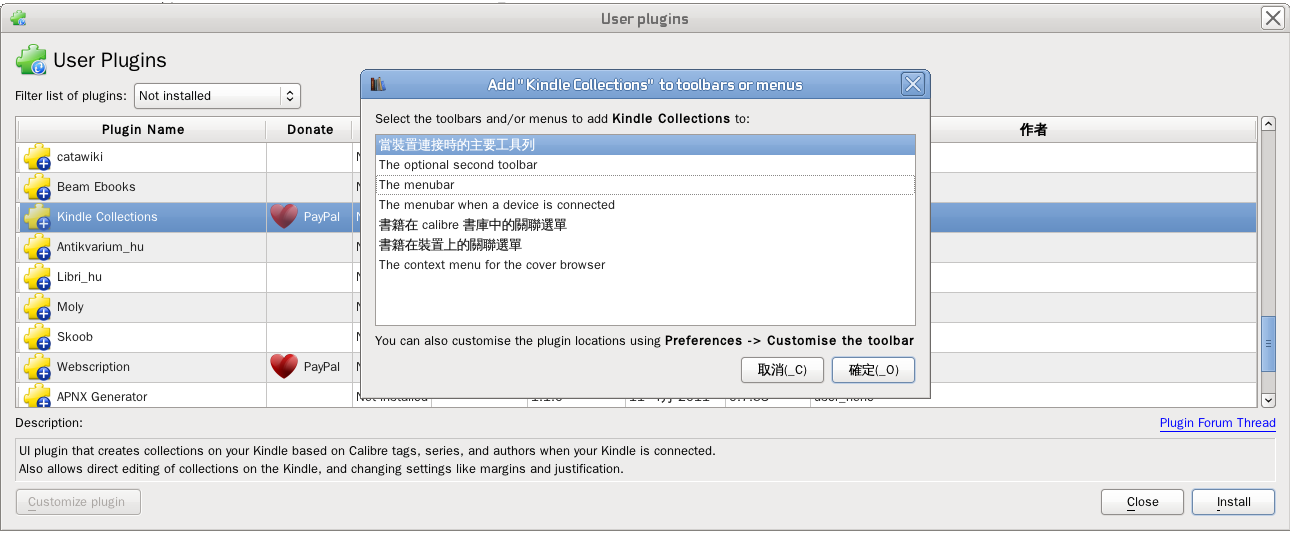Click the Moly row name text
Viewport: 1290px width, 533px height.
point(70,307)
